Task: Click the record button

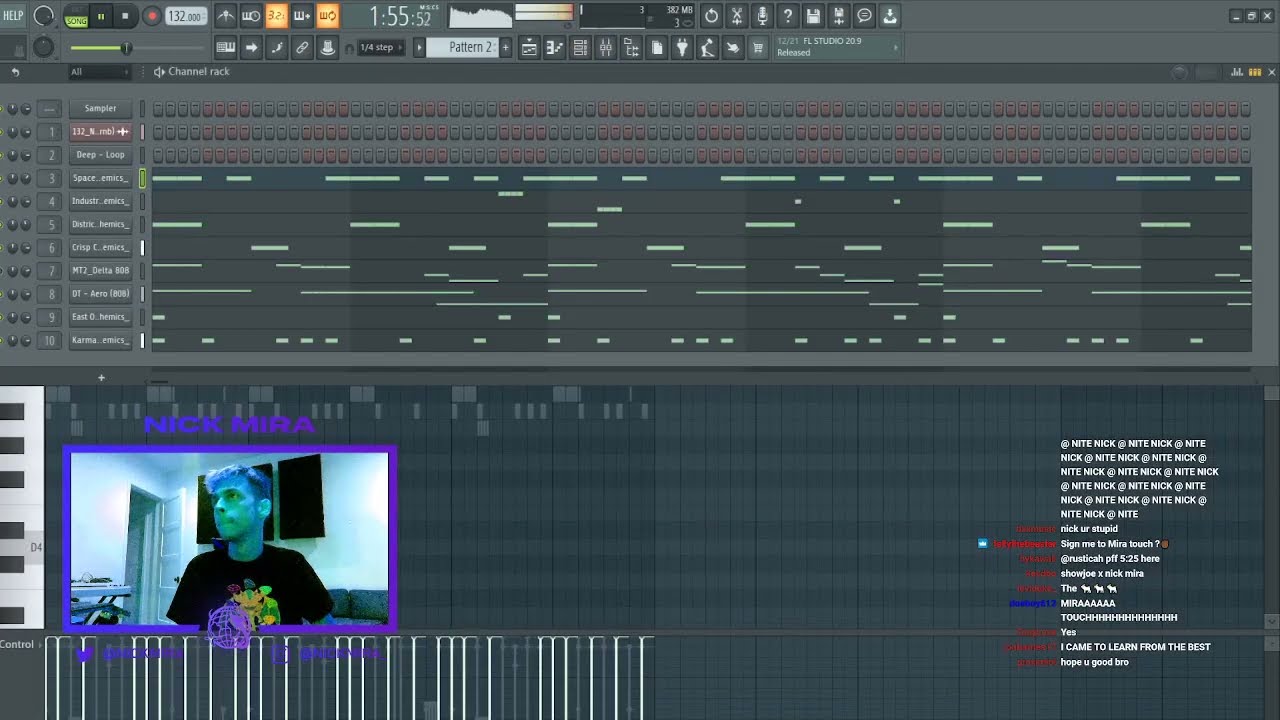Action: pyautogui.click(x=152, y=16)
